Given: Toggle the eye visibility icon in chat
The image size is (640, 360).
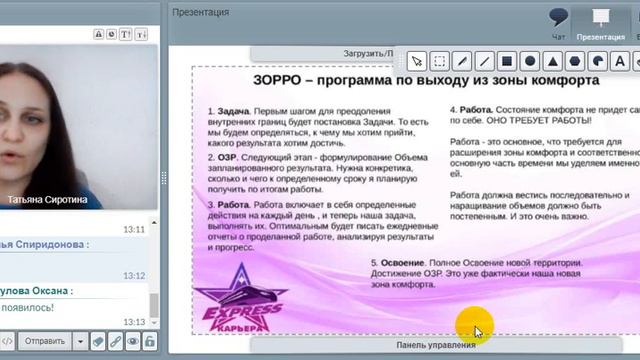Looking at the screenshot, I should point(133,341).
